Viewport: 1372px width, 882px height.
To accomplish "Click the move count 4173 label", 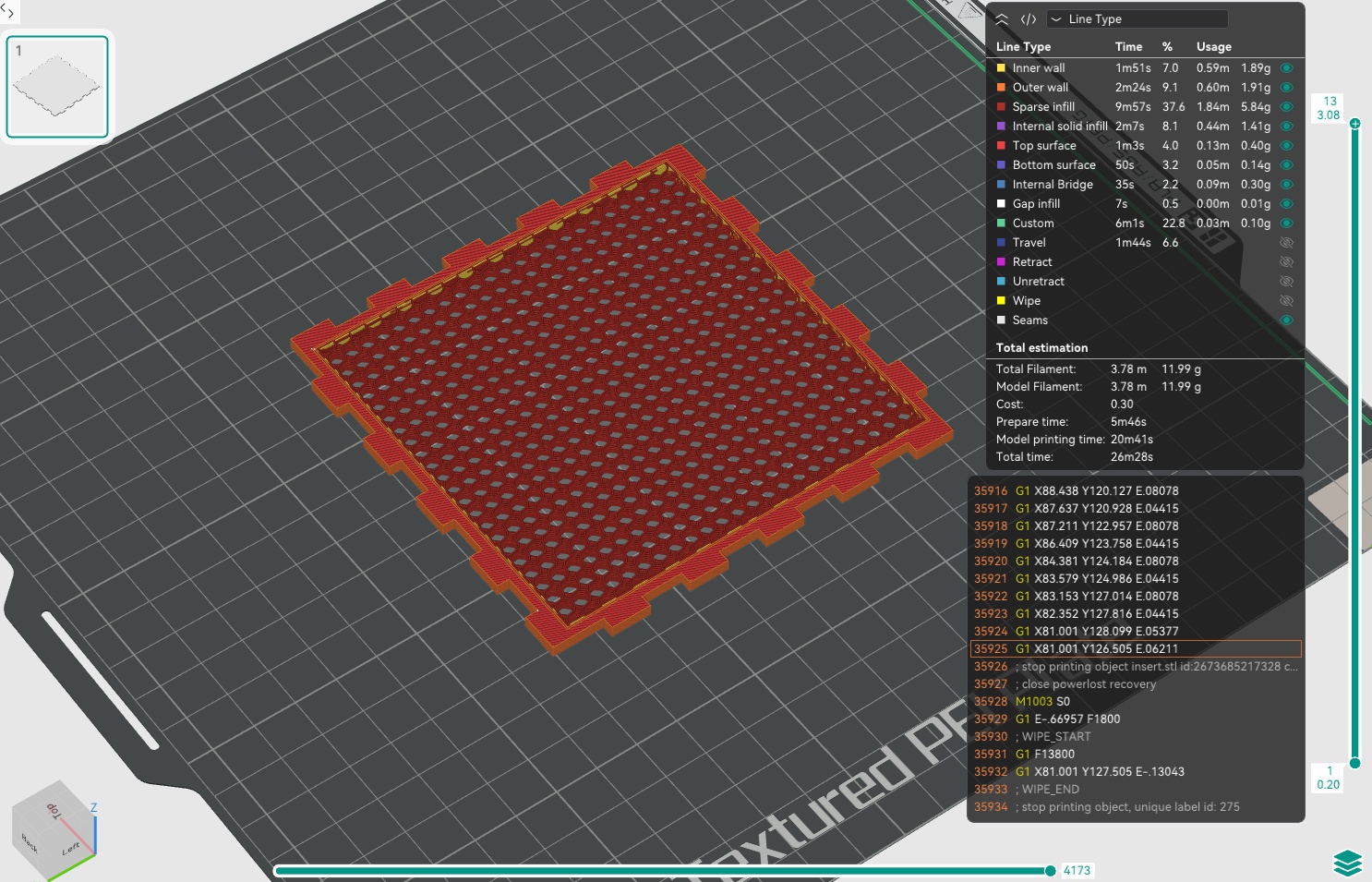I will click(1077, 871).
